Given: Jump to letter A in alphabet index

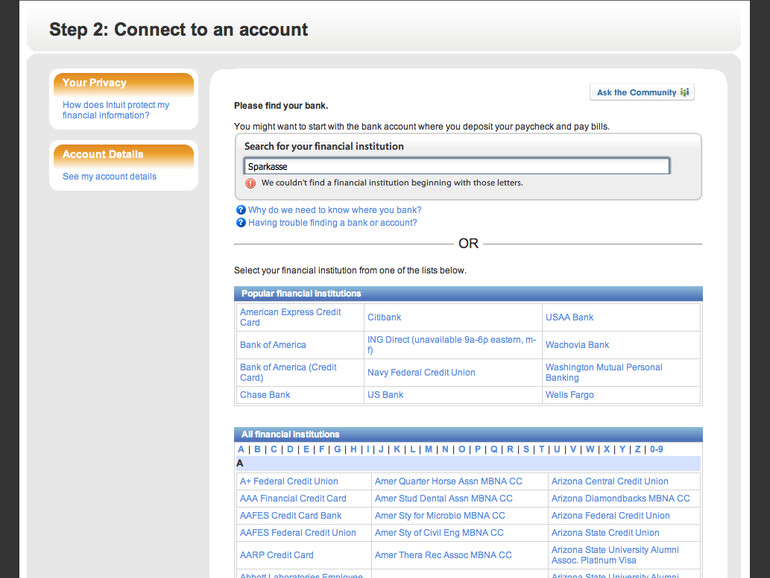Looking at the screenshot, I should point(241,449).
